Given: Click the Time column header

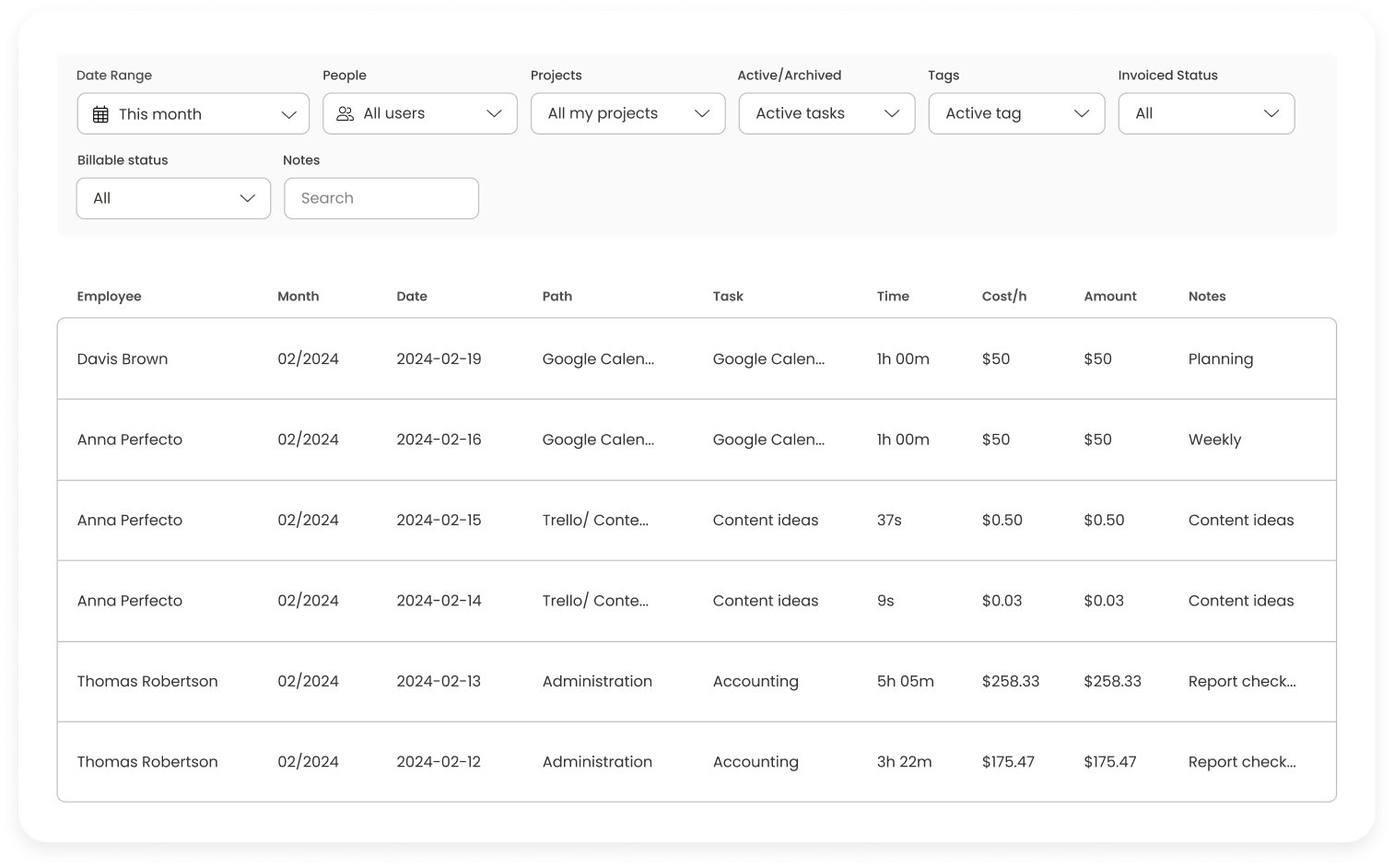Looking at the screenshot, I should coord(893,296).
